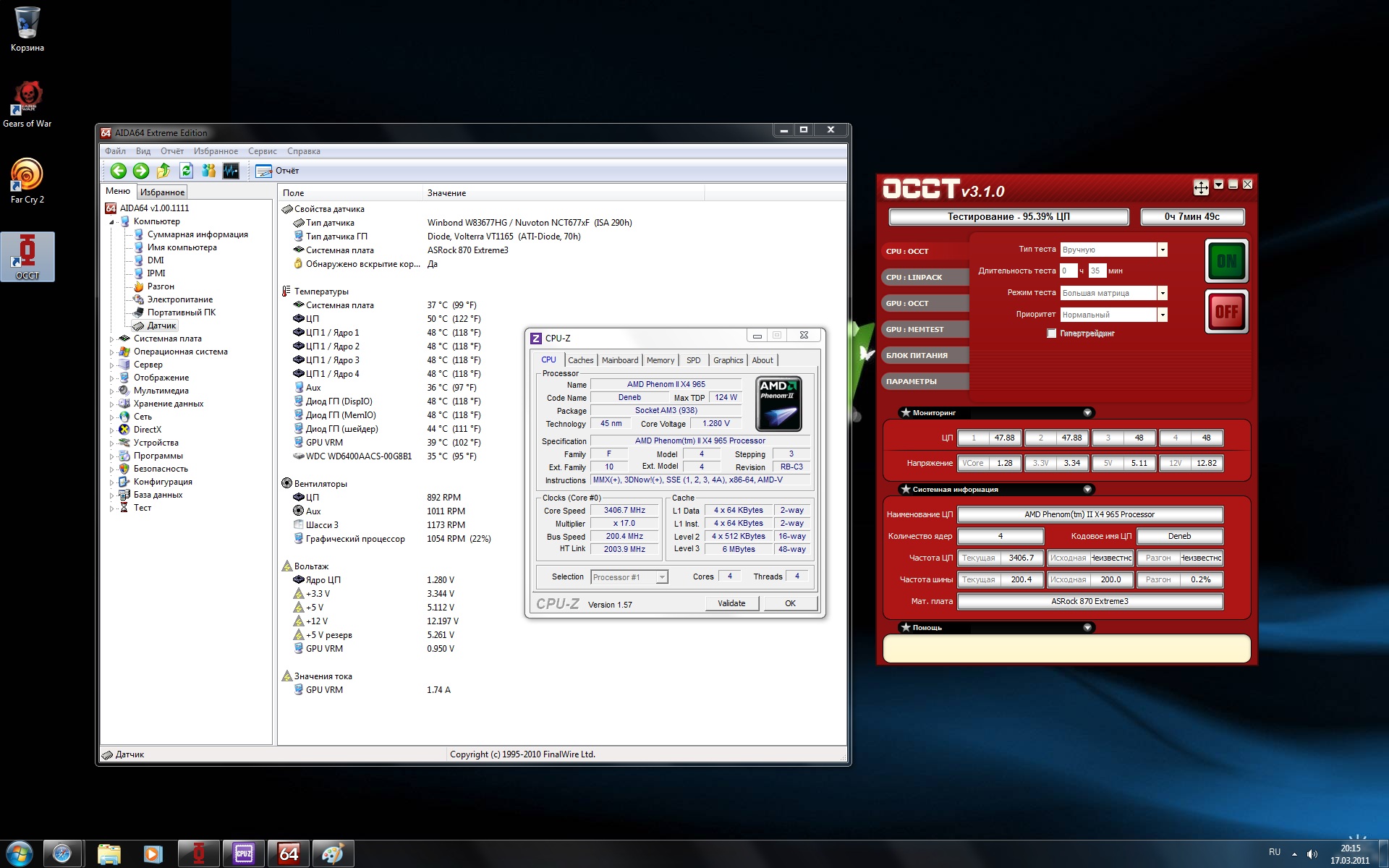Open the Тип теста dropdown
The image size is (1389, 868).
[x=1162, y=250]
